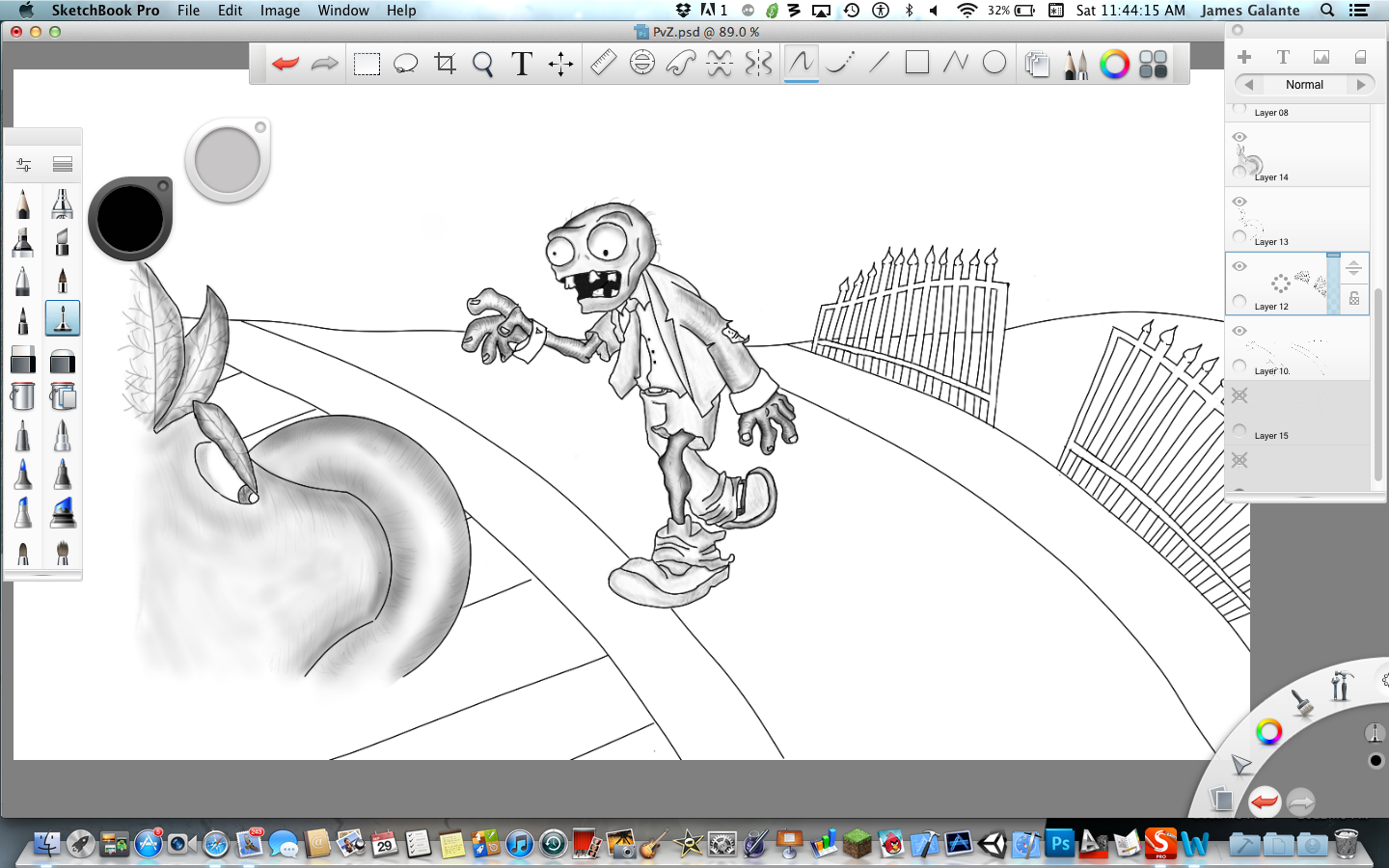Toggle Steady stroke tool
The height and width of the screenshot is (868, 1389).
(x=840, y=64)
